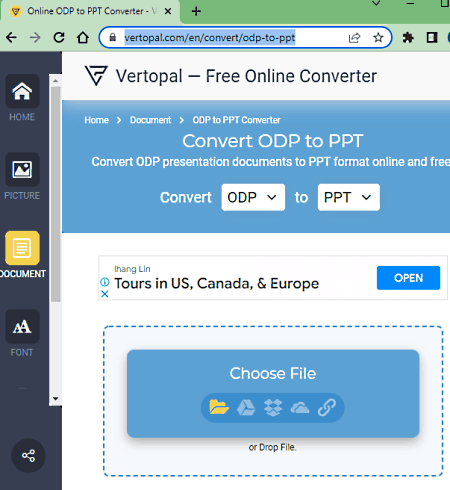Open browser extensions menu
The image size is (450, 490).
click(x=408, y=37)
